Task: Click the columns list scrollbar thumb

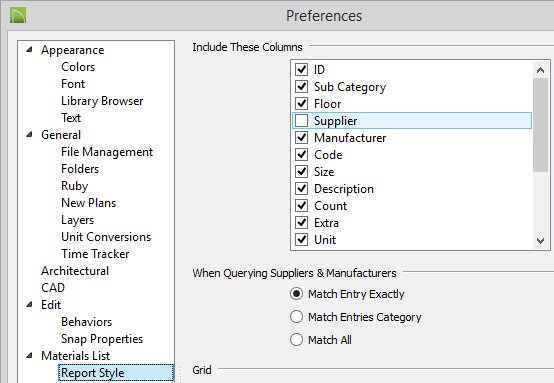Action: [x=540, y=125]
